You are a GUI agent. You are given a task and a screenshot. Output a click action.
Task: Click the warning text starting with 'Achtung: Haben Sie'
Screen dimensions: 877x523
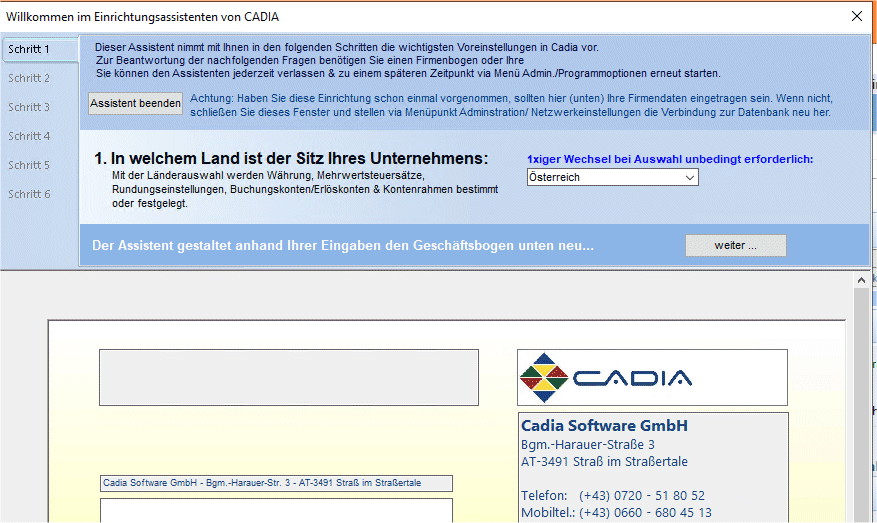tap(511, 105)
